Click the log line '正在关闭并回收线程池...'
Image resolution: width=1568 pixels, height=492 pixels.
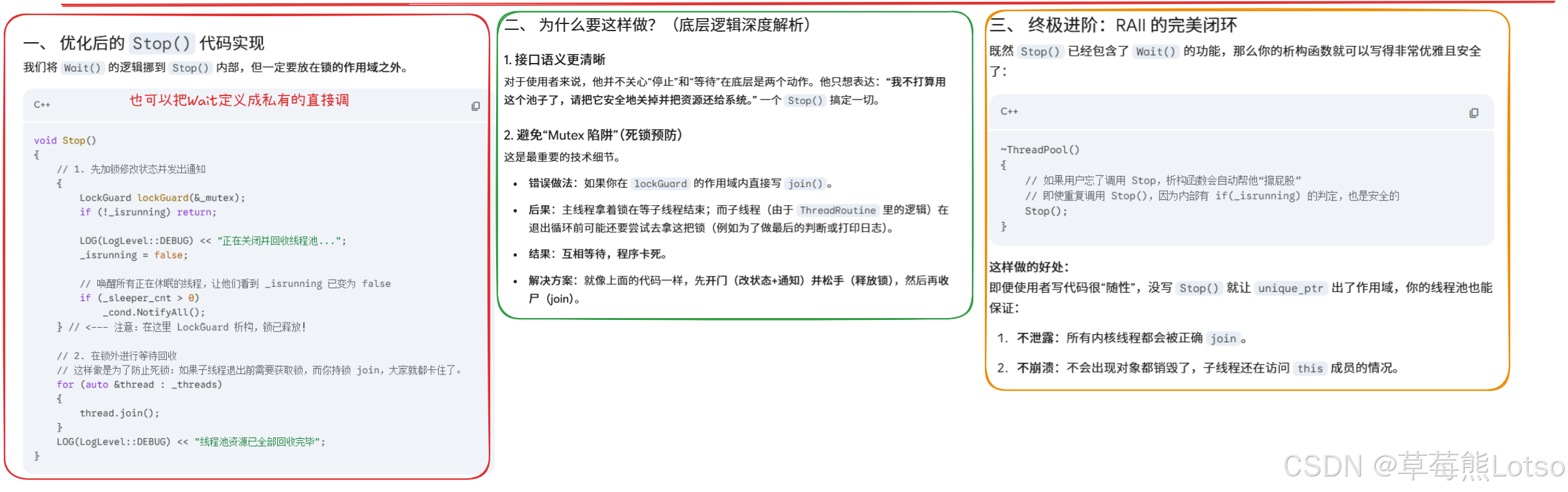tap(213, 241)
